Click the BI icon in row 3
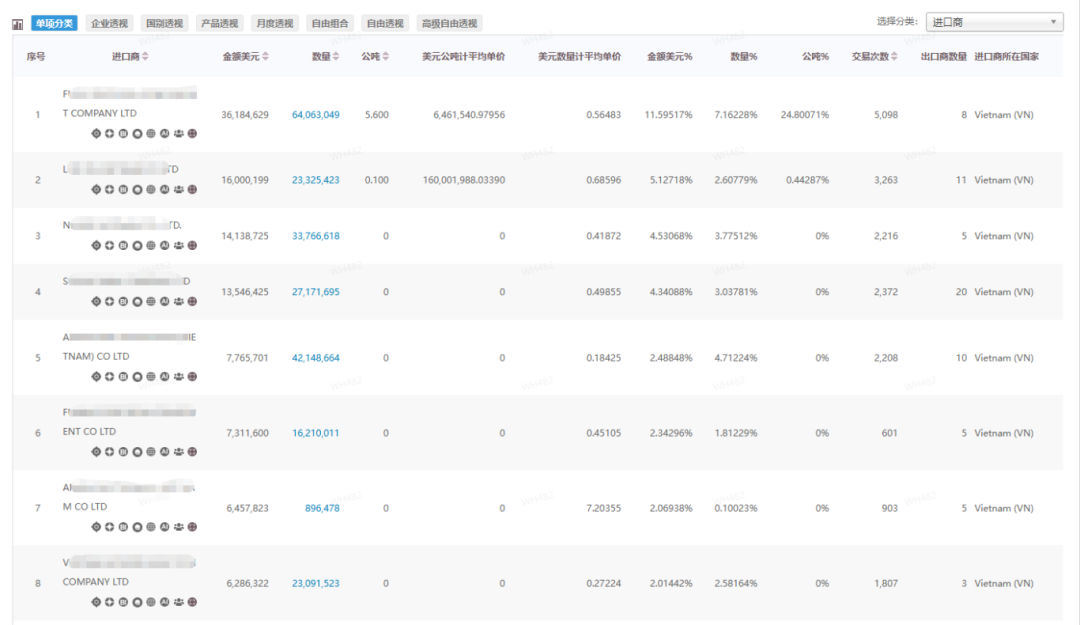This screenshot has width=1080, height=625. 124,245
